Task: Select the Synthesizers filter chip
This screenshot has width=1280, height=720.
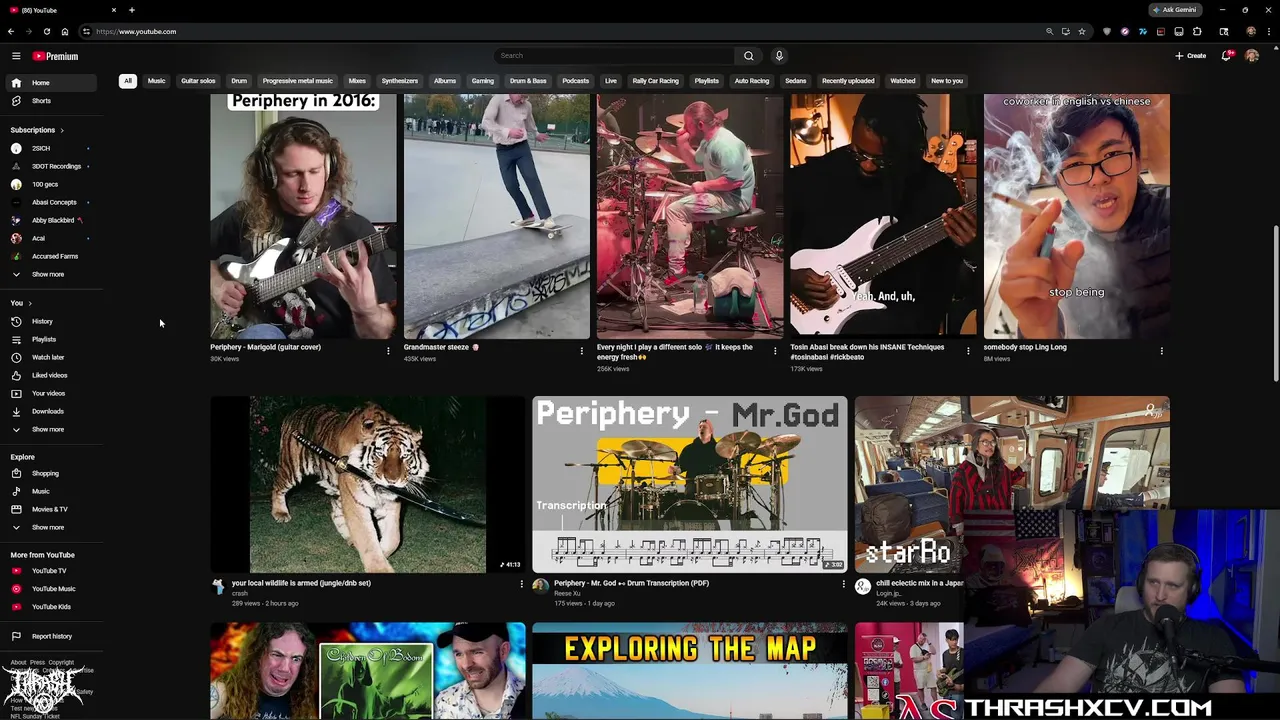Action: click(399, 81)
